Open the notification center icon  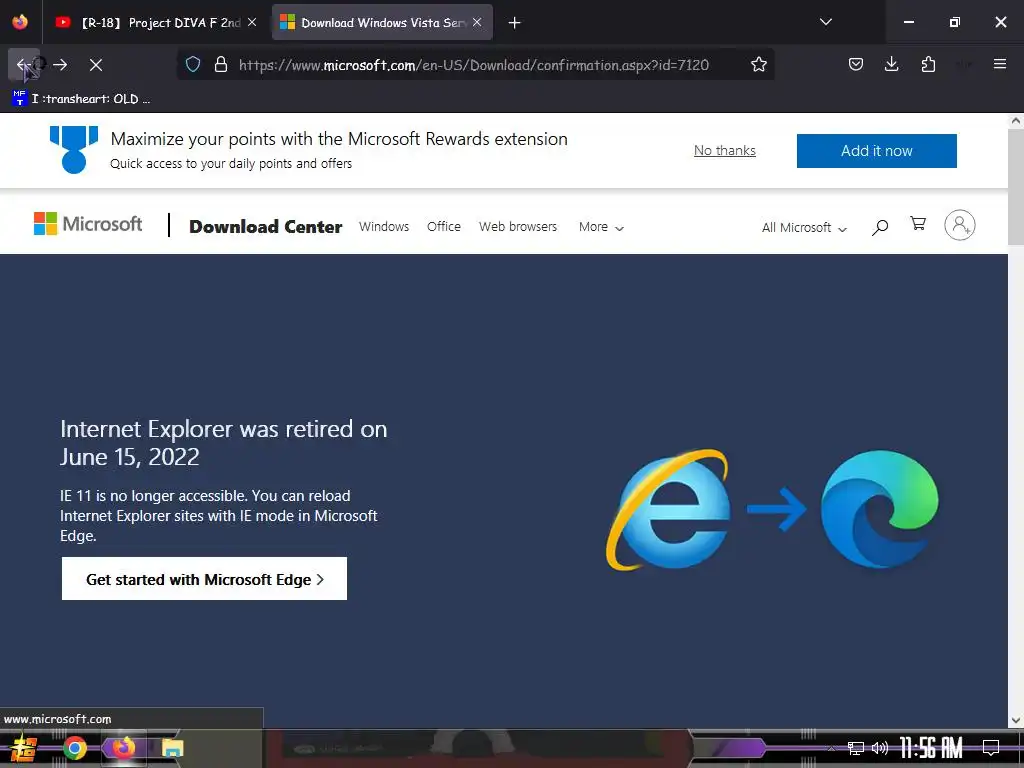click(991, 748)
